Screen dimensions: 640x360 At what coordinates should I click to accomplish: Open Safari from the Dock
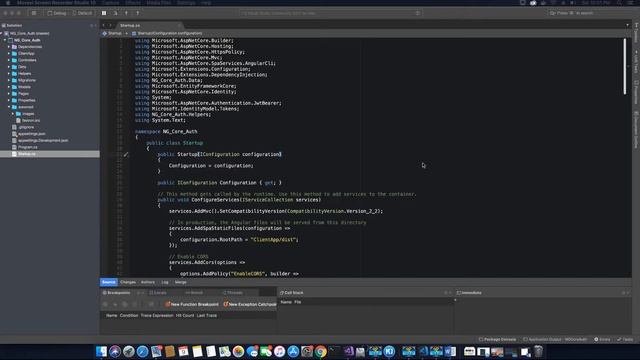[142, 351]
